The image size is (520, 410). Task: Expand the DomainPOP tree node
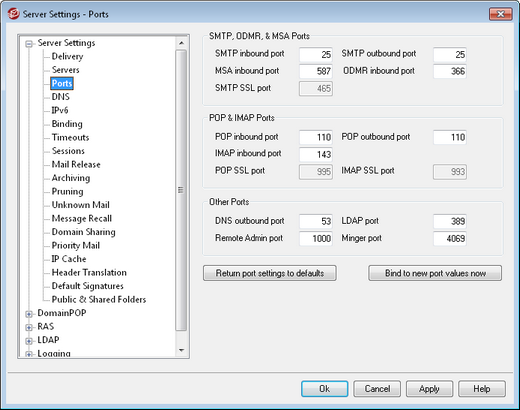(x=29, y=314)
